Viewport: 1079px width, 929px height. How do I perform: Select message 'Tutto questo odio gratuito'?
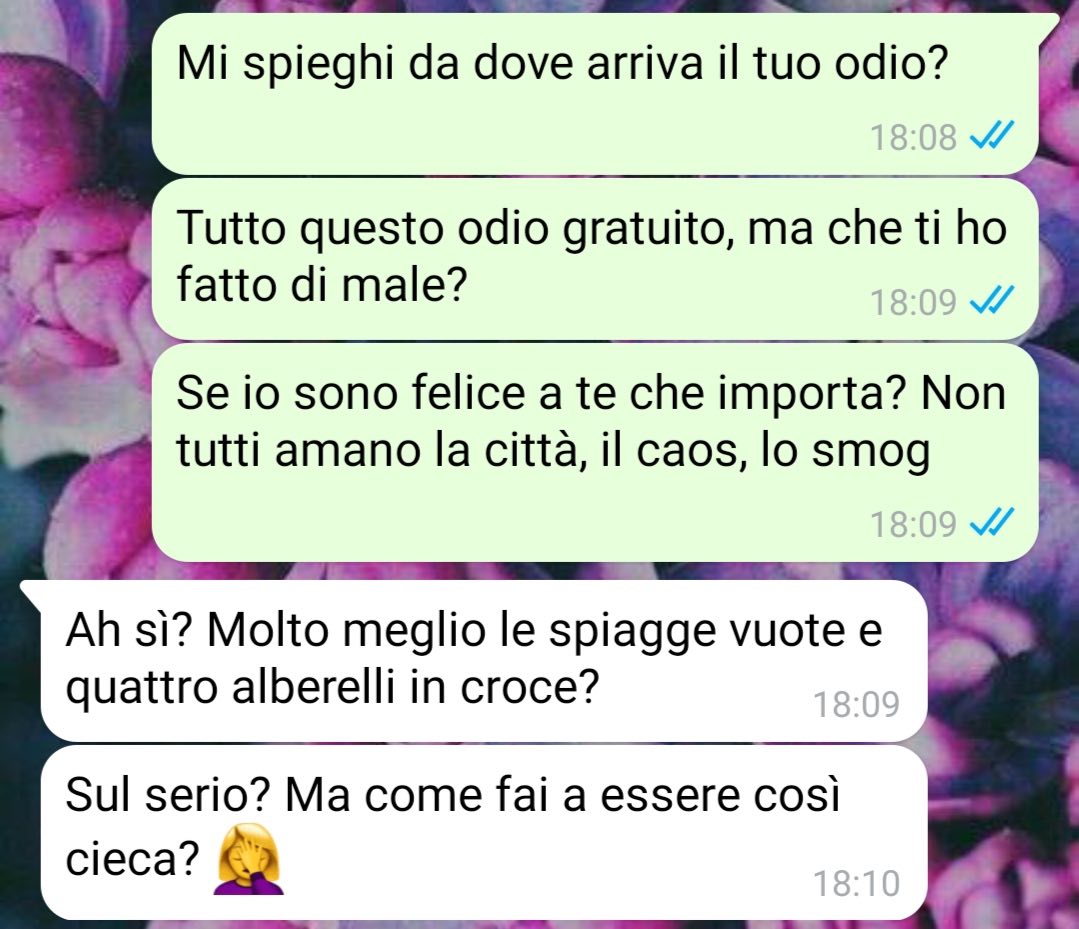595,259
